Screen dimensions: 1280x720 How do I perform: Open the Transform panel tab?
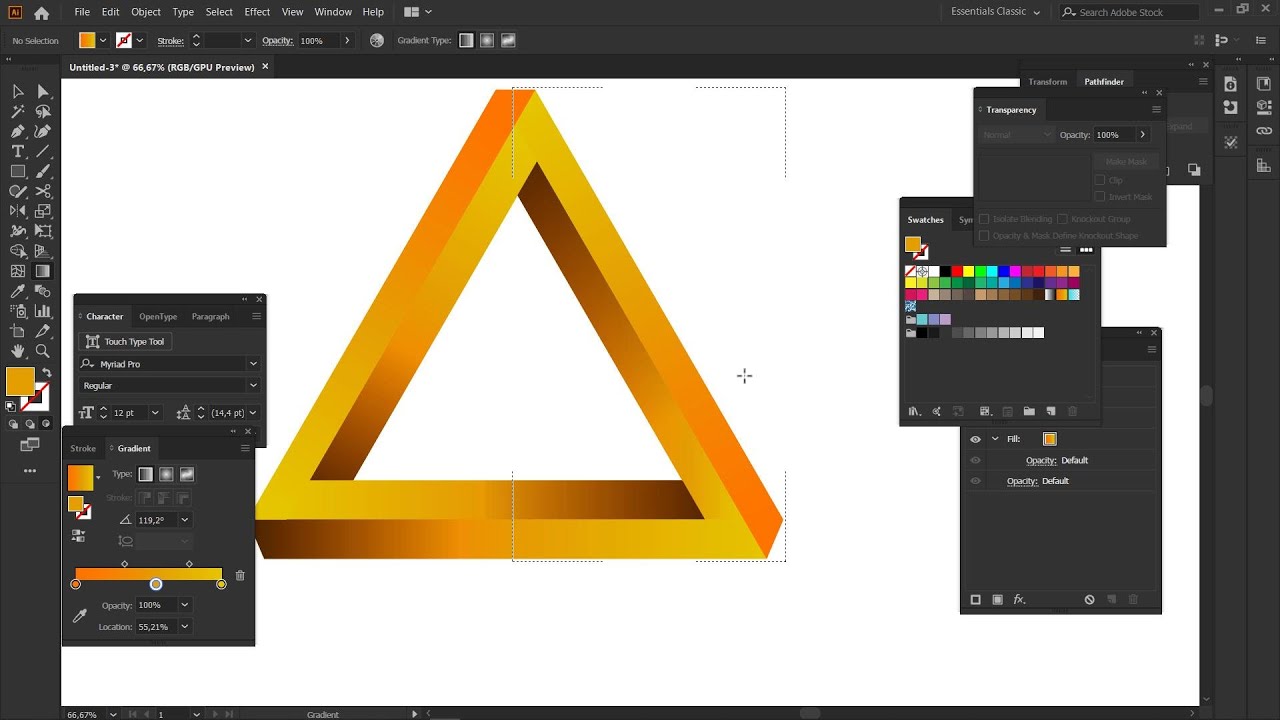(x=1047, y=82)
